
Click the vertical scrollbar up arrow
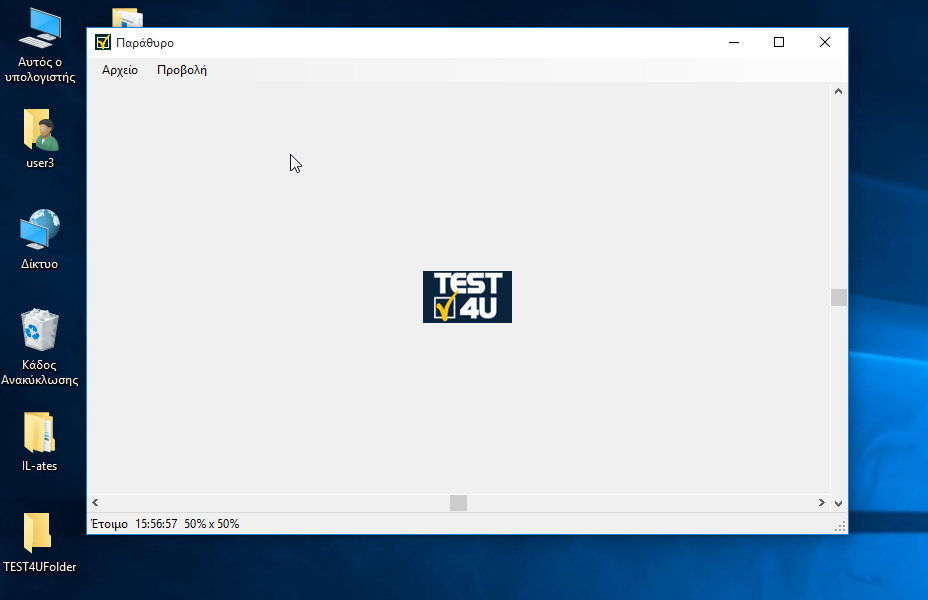click(838, 91)
